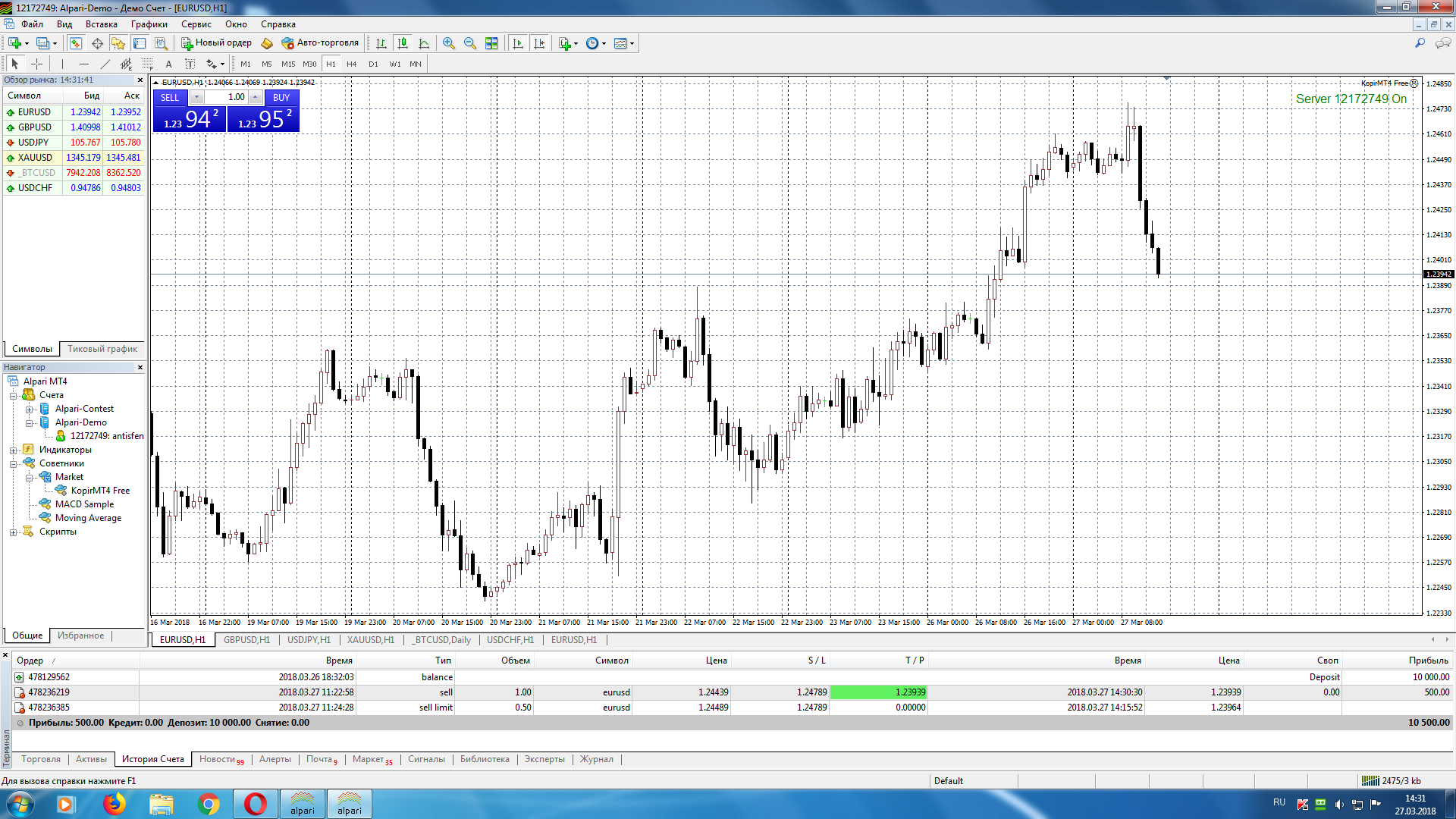This screenshot has height=819, width=1456.
Task: Click the lot volume input field
Action: tap(226, 97)
